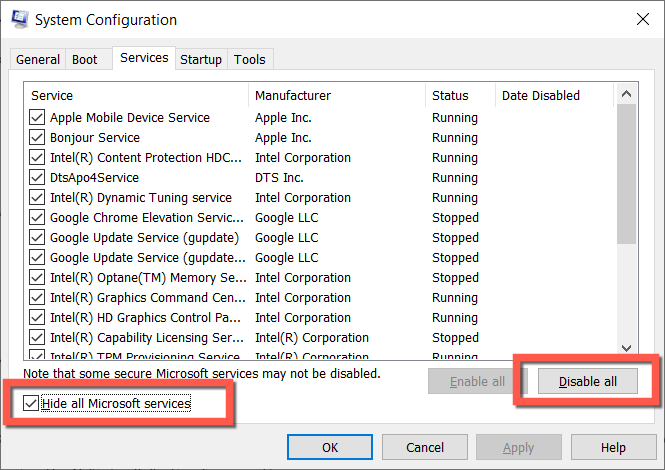Sort services by Status column header
Viewport: 665px width, 470px height.
tap(460, 96)
